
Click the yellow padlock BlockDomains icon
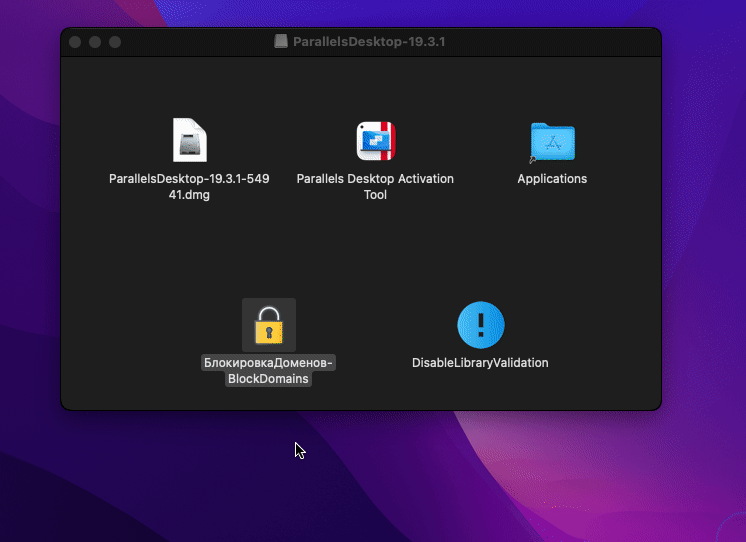(268, 325)
